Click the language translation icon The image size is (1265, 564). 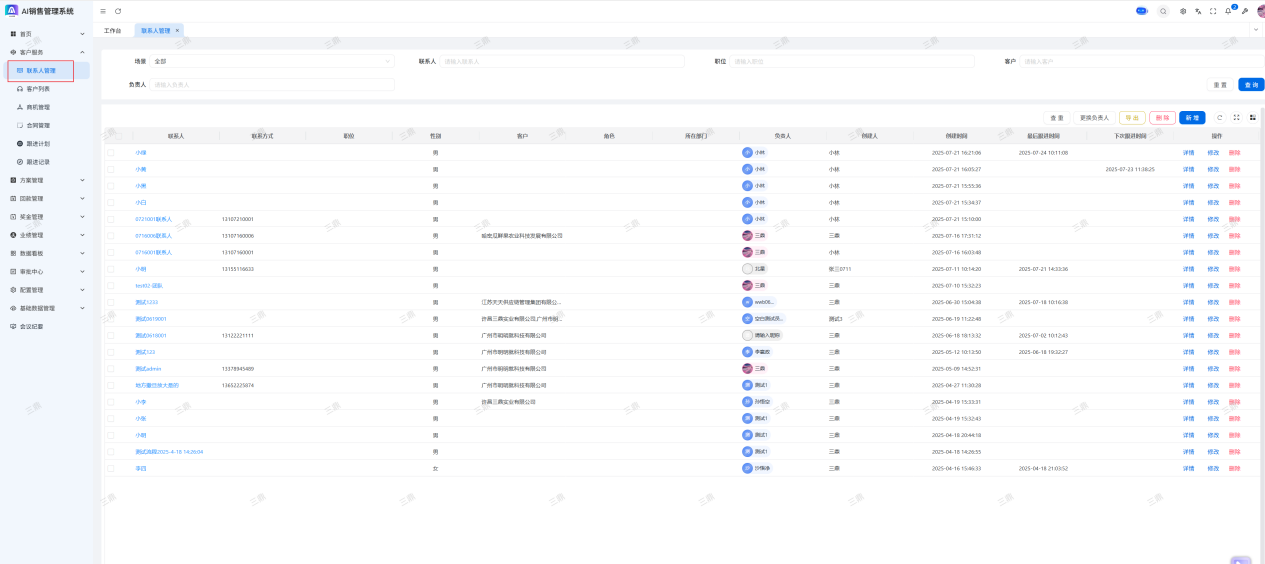[1198, 11]
